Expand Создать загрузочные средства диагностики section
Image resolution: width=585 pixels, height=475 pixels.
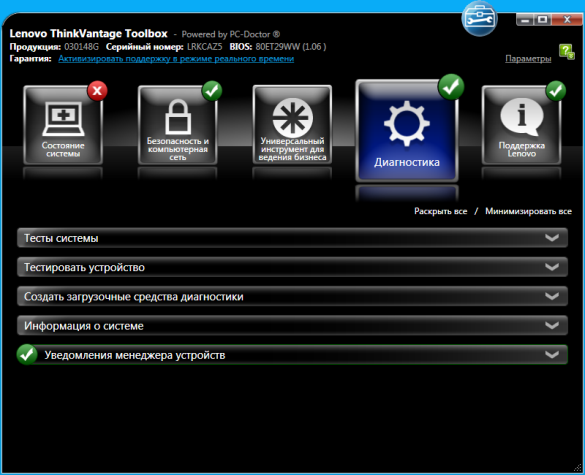point(292,296)
